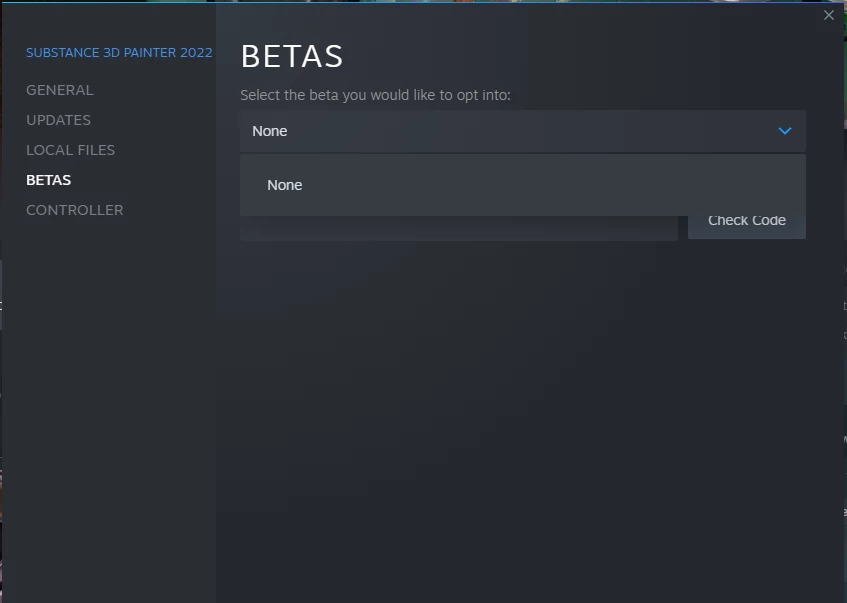The height and width of the screenshot is (603, 847).
Task: Click the BETAS page heading
Action: 292,56
